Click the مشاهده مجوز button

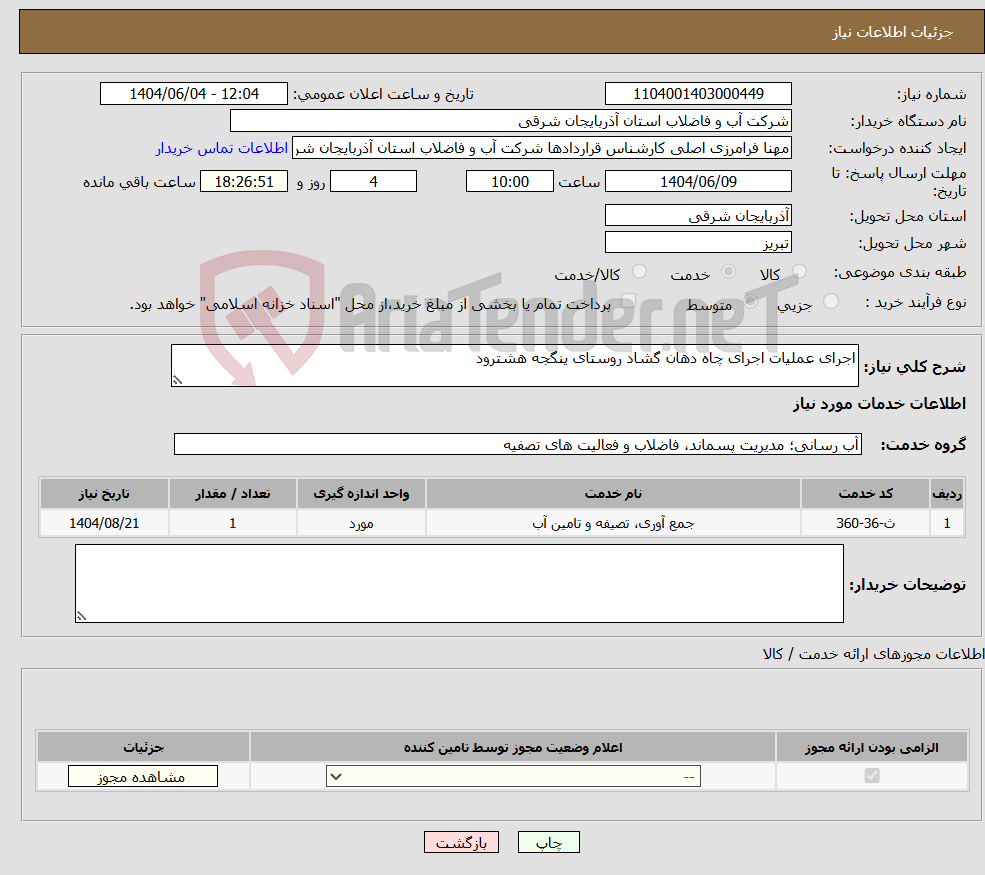click(141, 776)
